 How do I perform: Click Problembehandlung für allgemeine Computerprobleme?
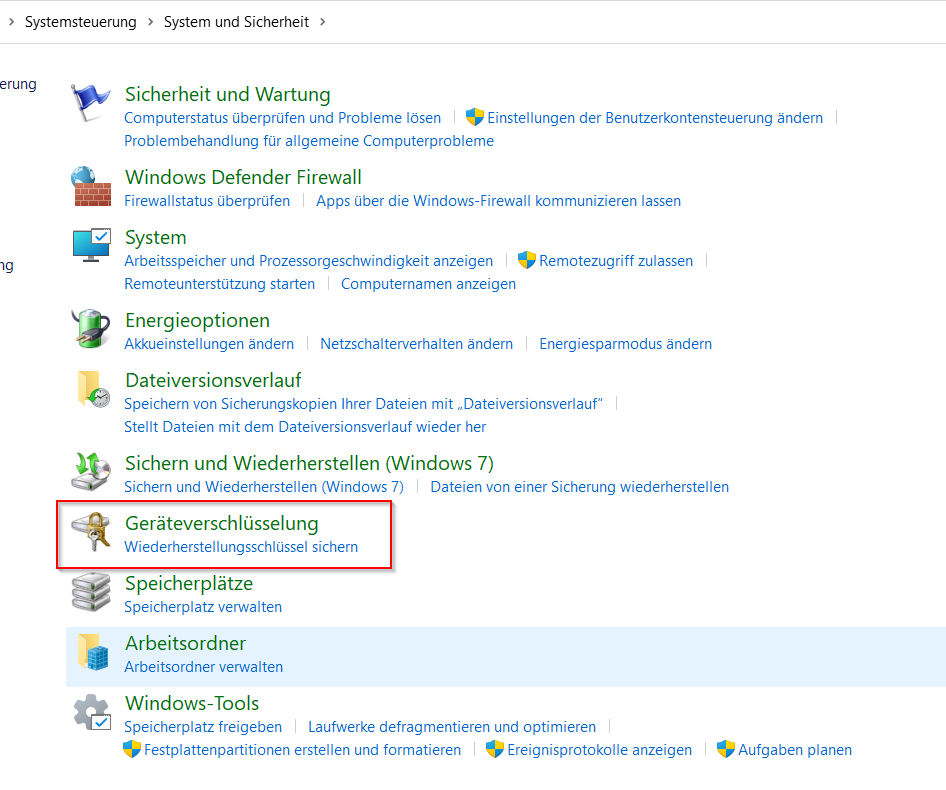click(309, 141)
